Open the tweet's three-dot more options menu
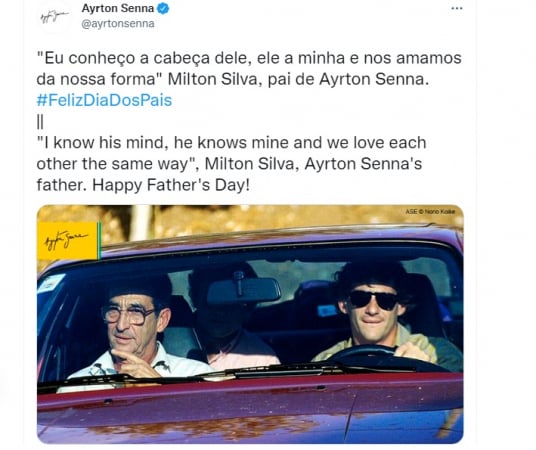The image size is (536, 450). [457, 9]
